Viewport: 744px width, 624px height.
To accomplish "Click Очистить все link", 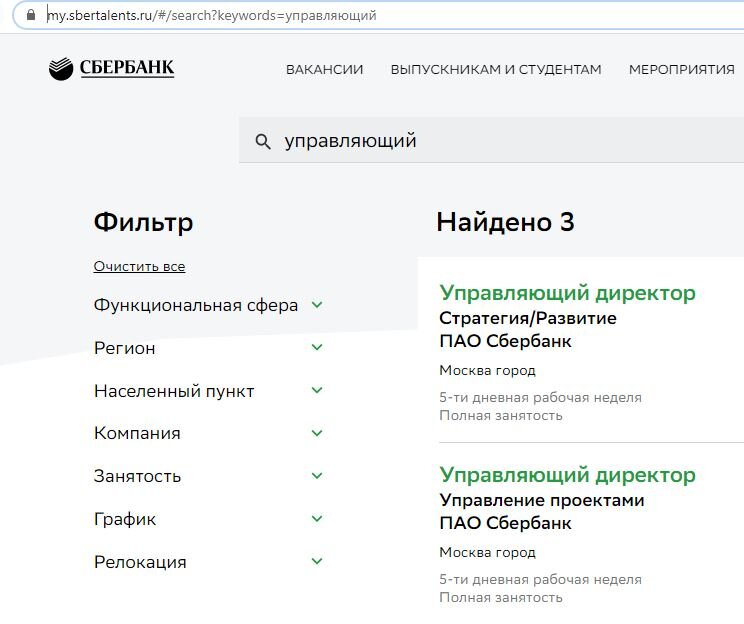I will 139,267.
